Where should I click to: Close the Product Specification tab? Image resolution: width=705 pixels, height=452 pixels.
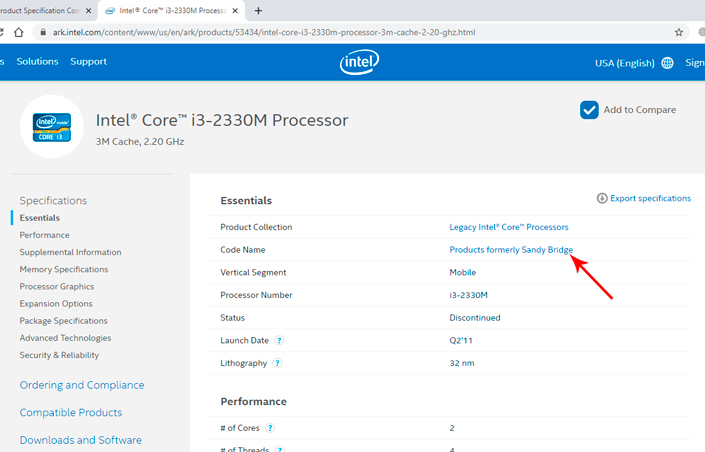point(89,11)
